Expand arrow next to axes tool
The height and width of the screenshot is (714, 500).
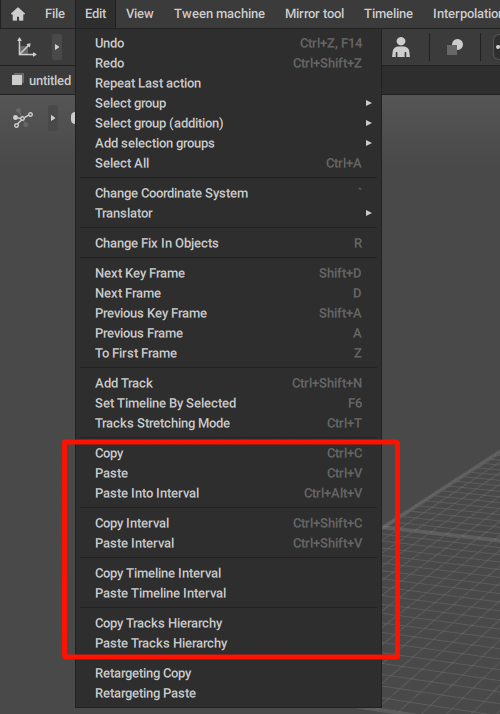pos(57,47)
